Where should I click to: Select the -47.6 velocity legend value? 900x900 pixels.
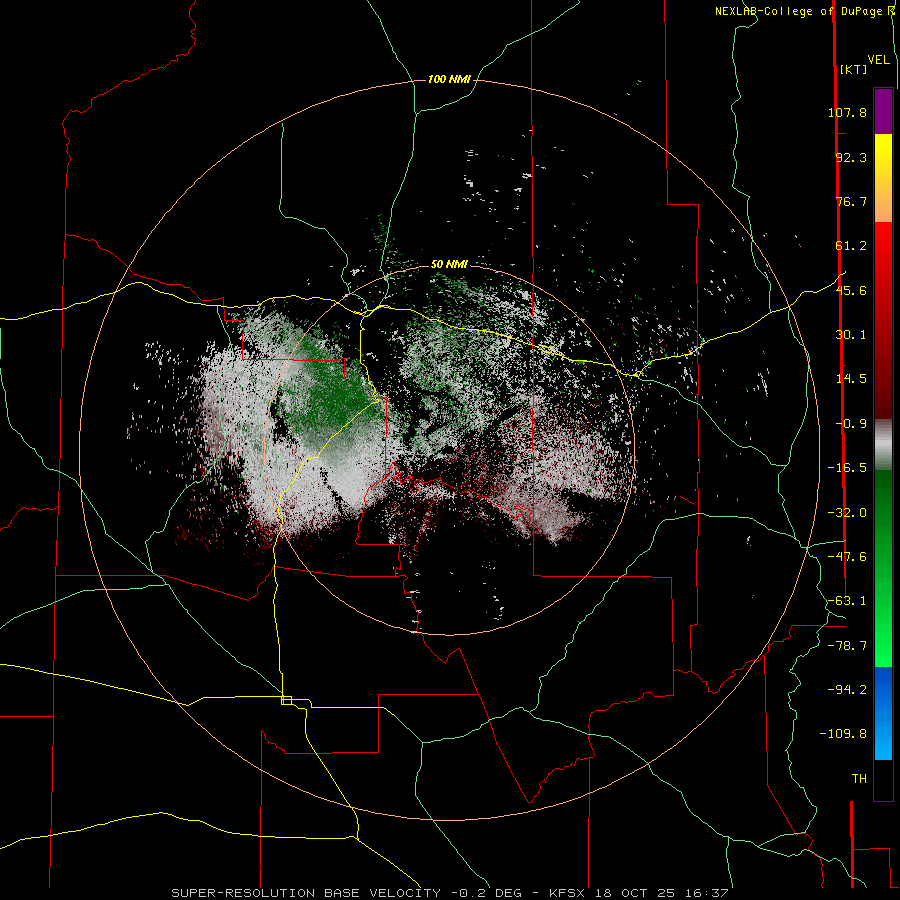(847, 557)
